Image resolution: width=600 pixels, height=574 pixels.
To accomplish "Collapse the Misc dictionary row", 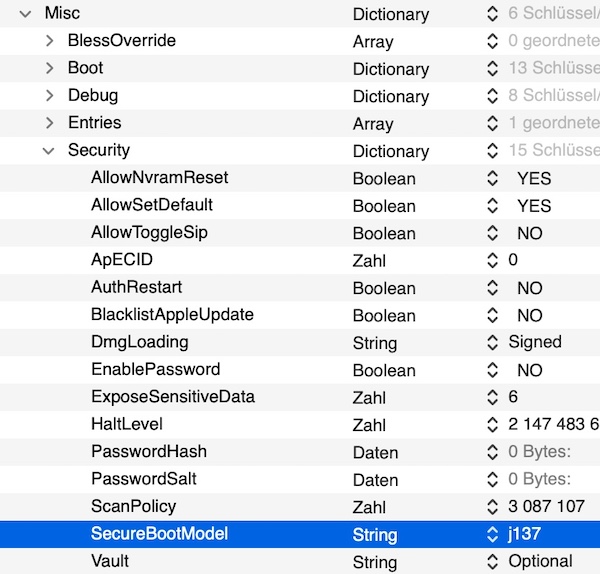I will tap(24, 14).
